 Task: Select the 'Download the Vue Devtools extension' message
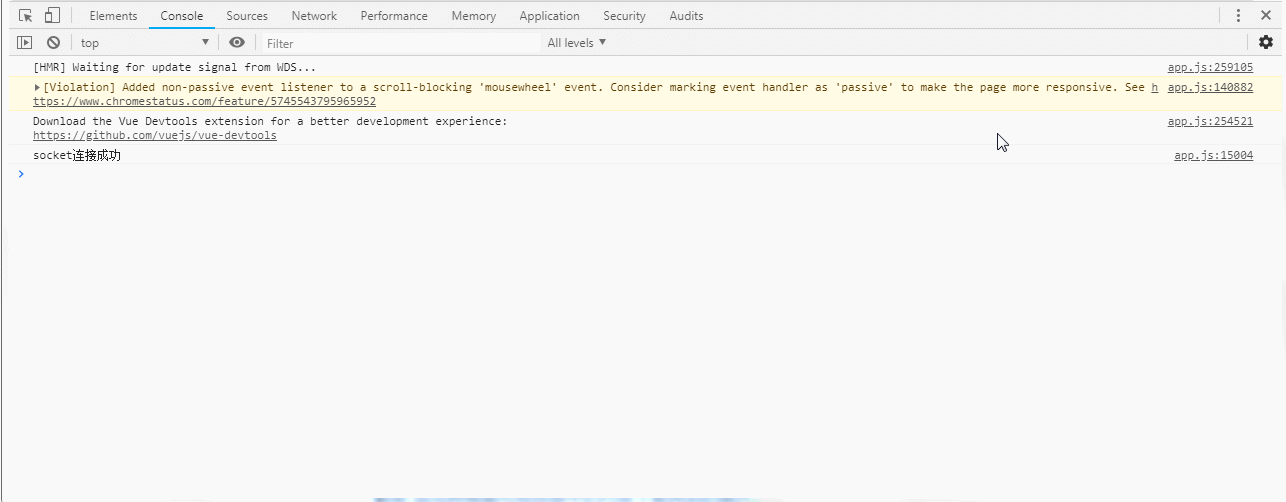pyautogui.click(x=270, y=121)
